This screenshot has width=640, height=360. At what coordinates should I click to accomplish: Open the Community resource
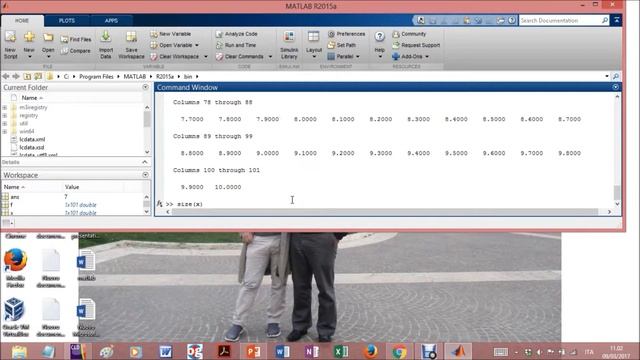point(409,34)
